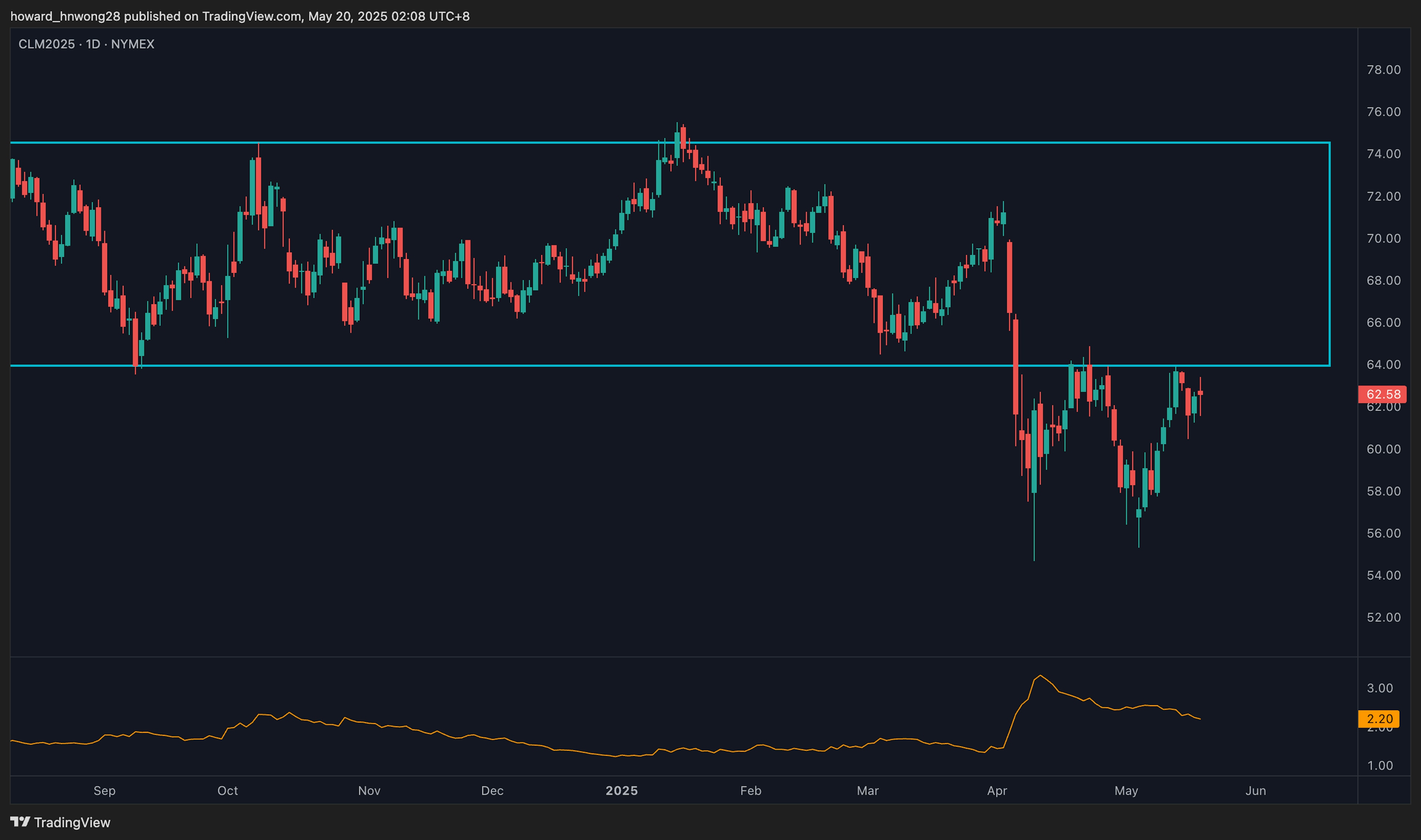The height and width of the screenshot is (840, 1421).
Task: Click the 70.00 price axis label
Action: click(1383, 238)
